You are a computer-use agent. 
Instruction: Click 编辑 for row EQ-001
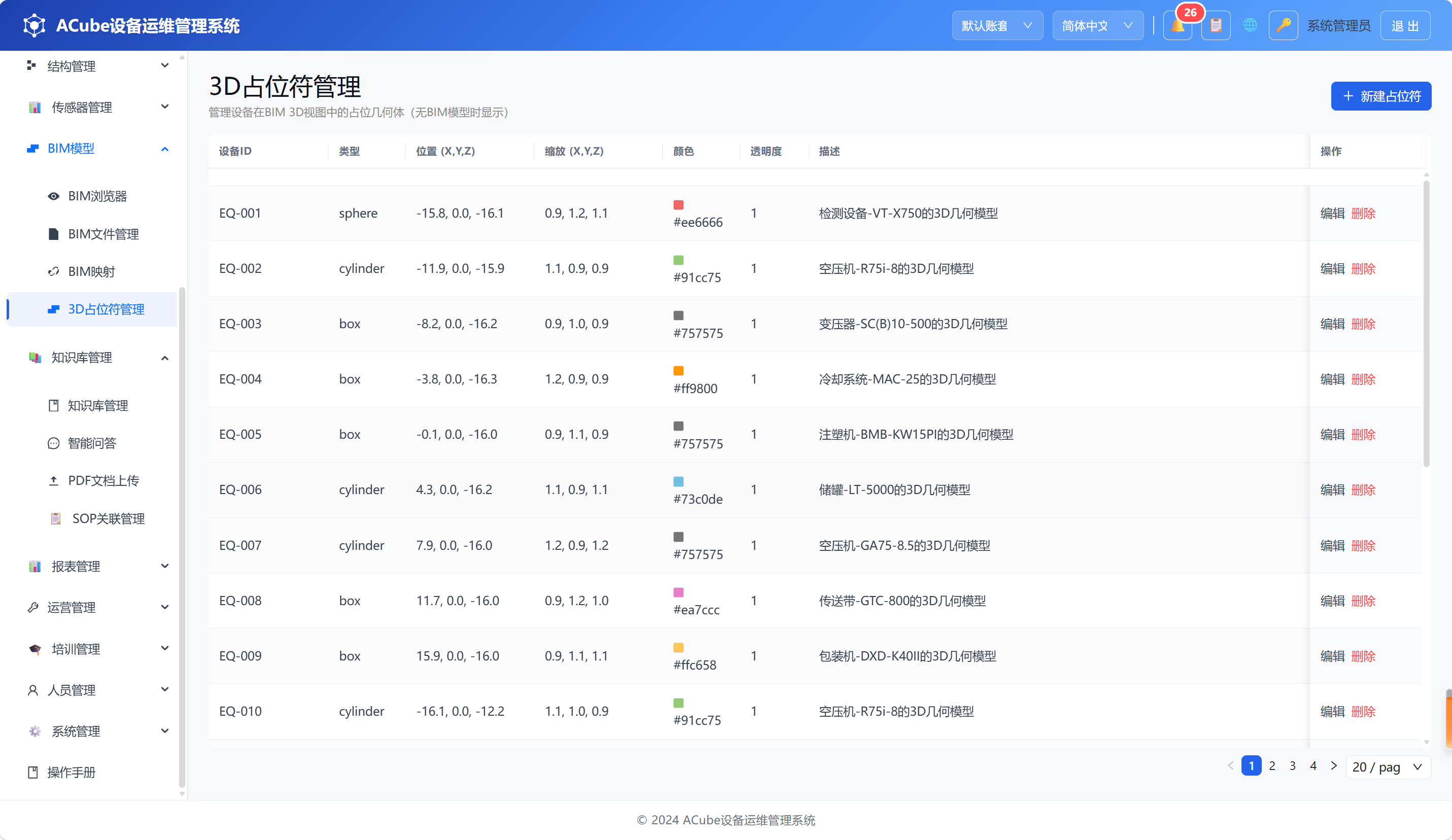(1332, 213)
